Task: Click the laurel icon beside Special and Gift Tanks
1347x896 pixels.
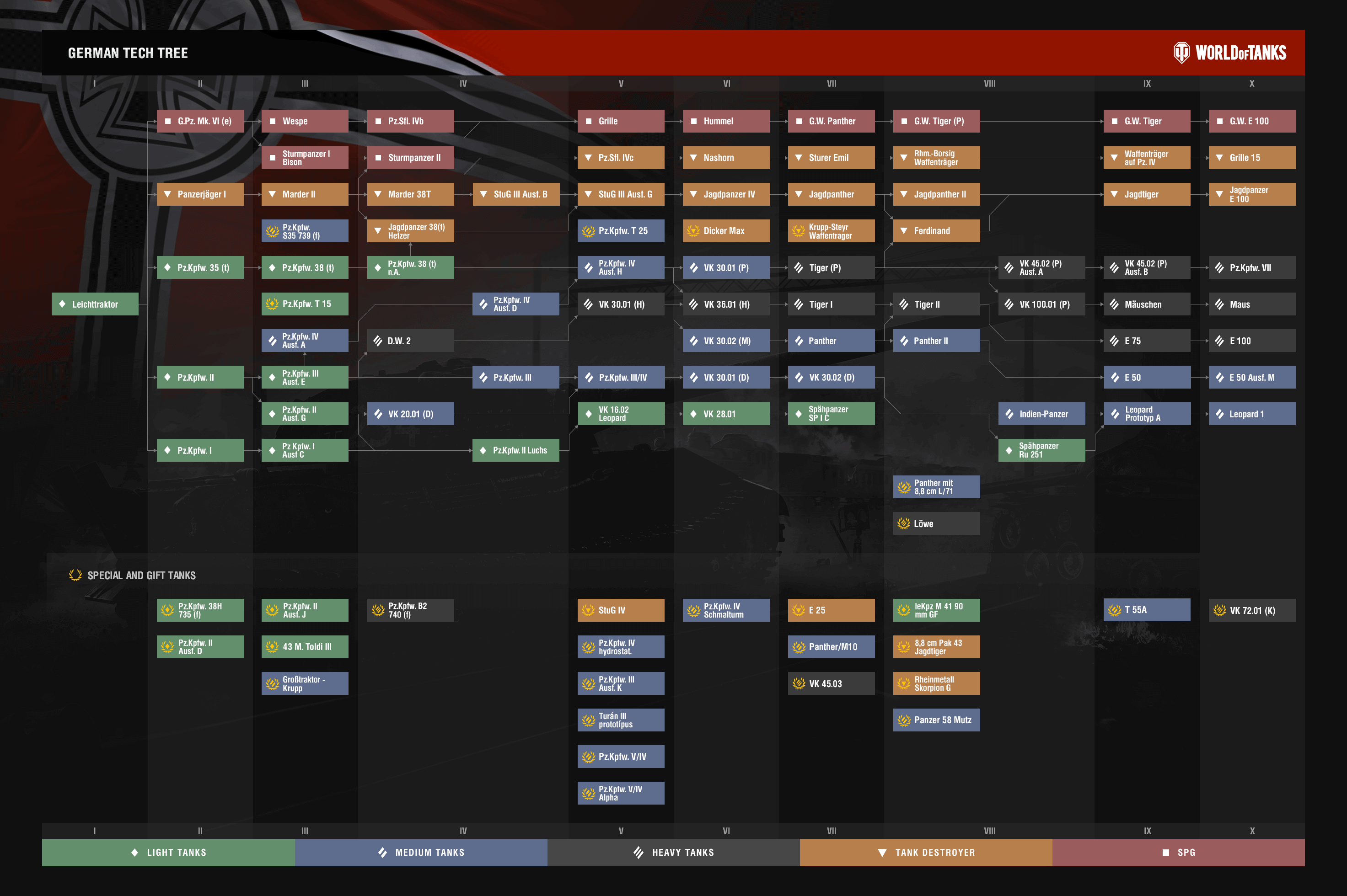Action: pos(75,575)
